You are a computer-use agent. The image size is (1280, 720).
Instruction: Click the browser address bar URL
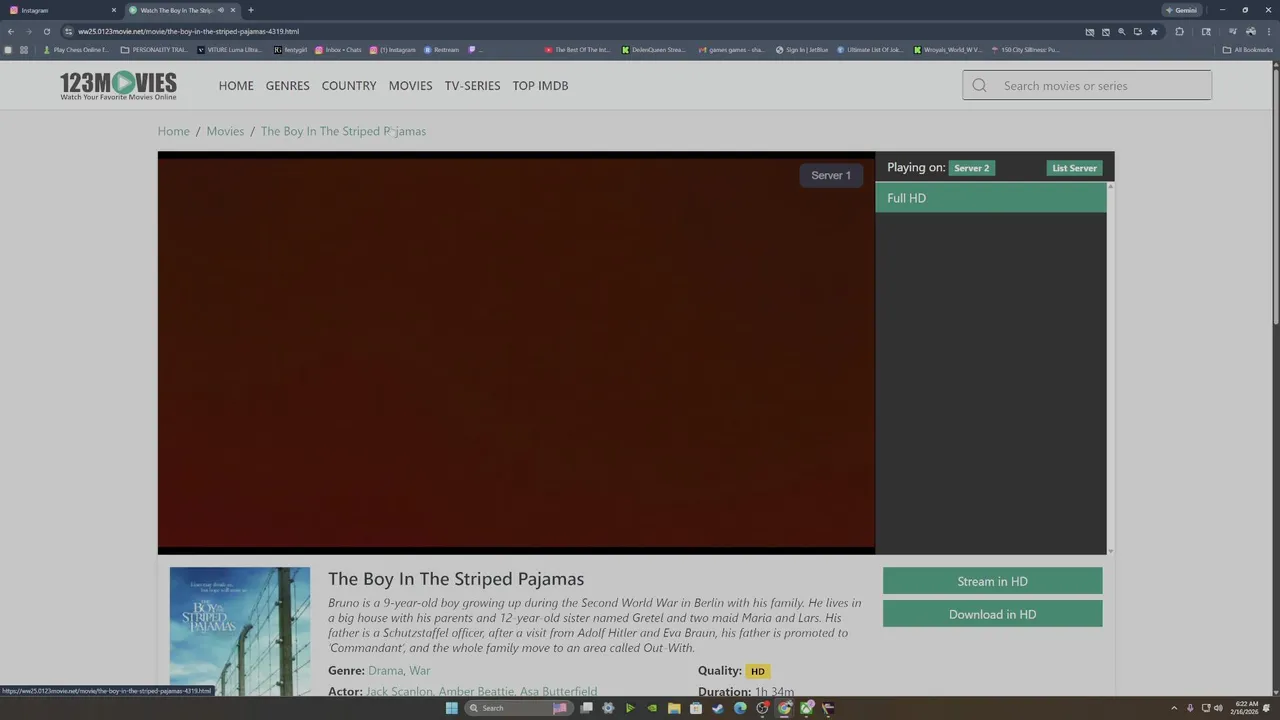[x=188, y=31]
